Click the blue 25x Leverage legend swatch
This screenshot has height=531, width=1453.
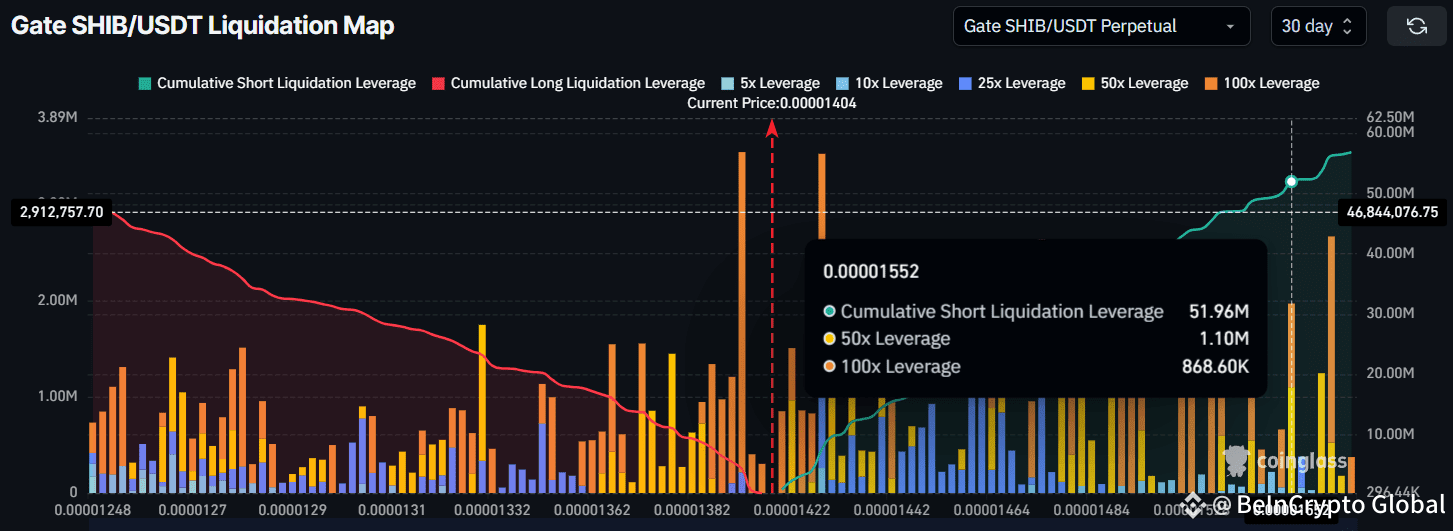click(964, 83)
